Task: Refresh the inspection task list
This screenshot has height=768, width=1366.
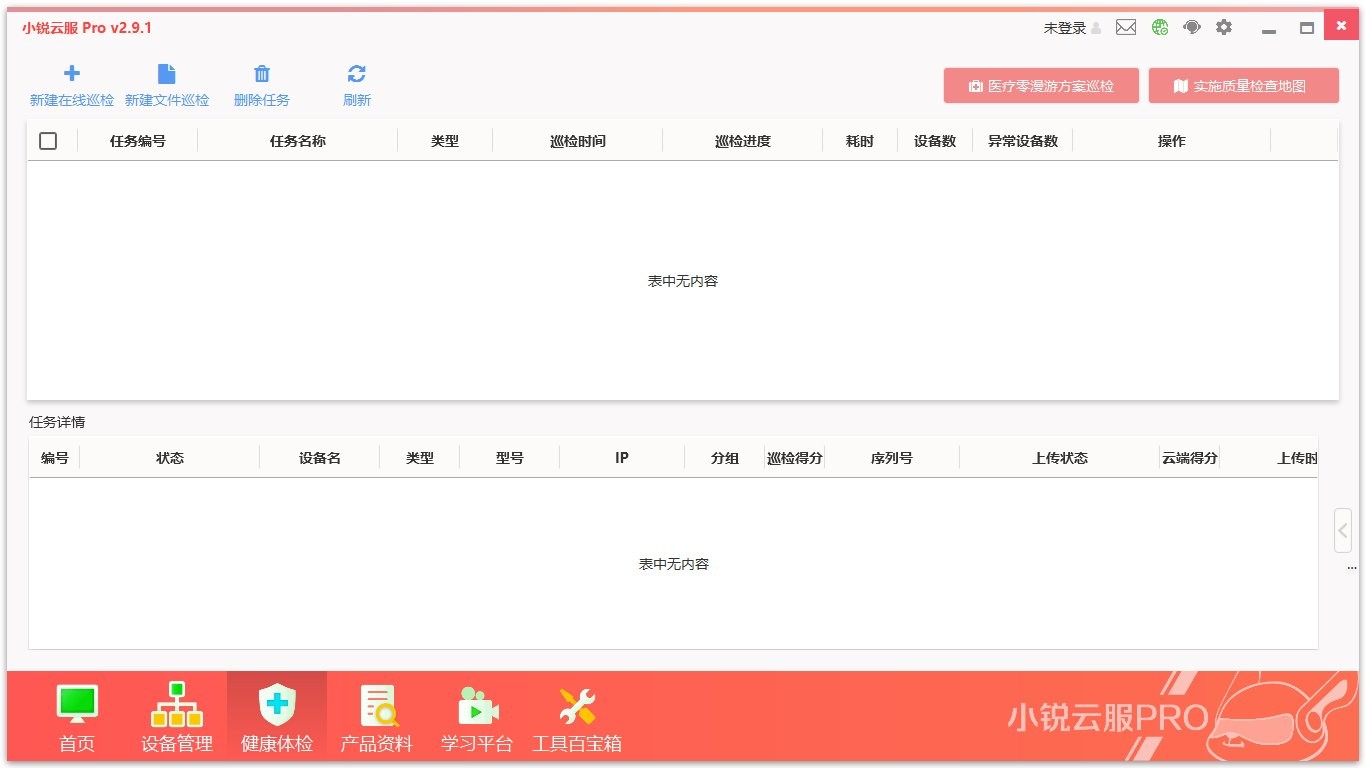Action: (x=356, y=84)
